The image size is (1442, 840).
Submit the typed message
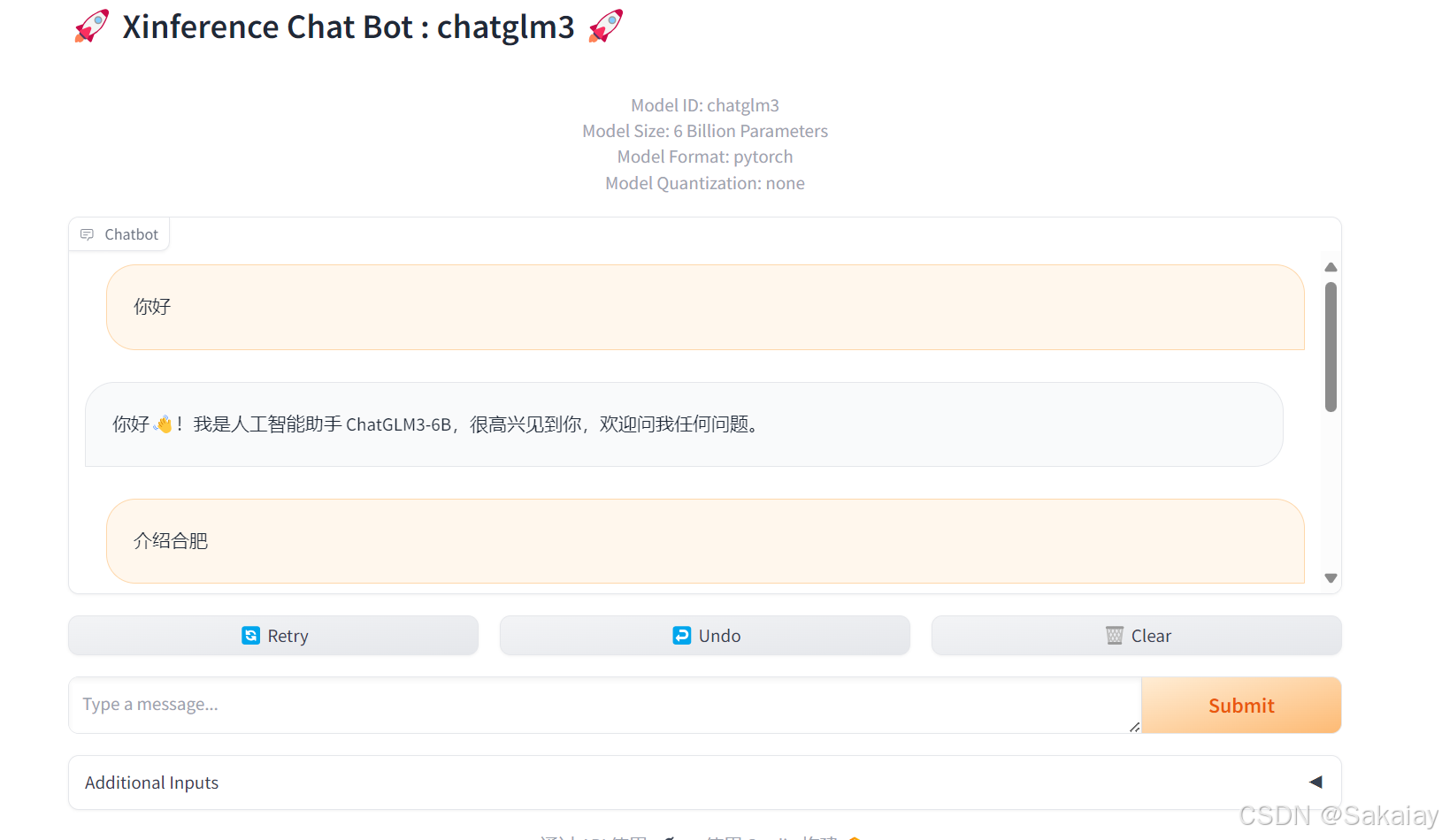click(x=1241, y=706)
